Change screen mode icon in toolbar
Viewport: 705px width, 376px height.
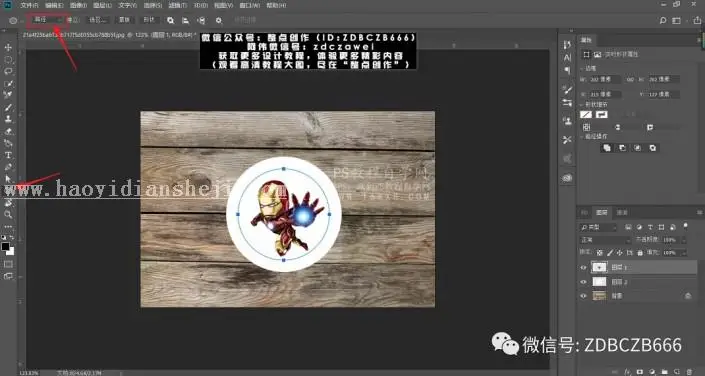pos(8,276)
